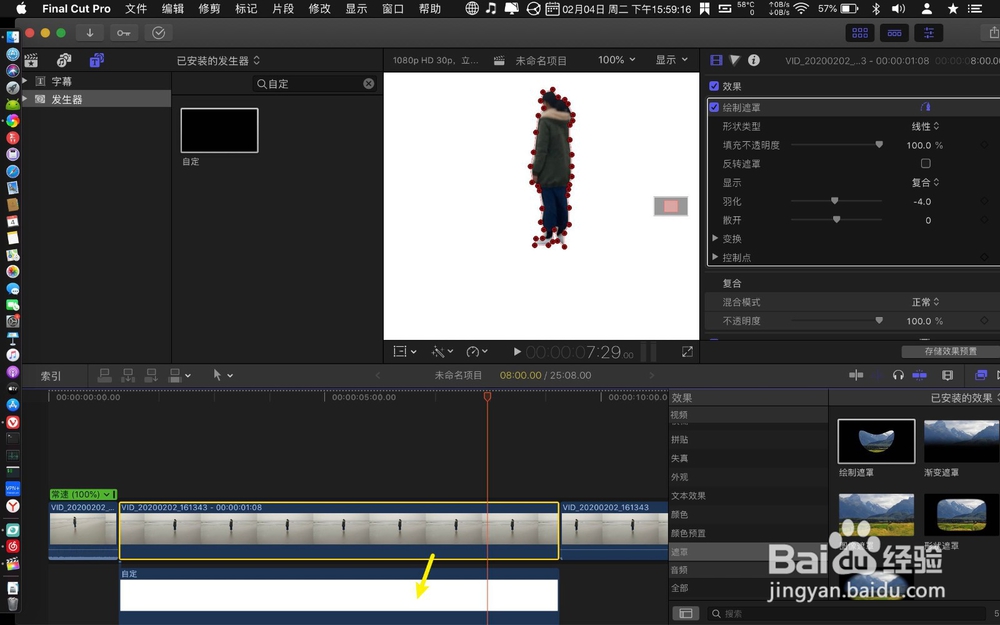The height and width of the screenshot is (625, 1000).
Task: Click the Connect clip to primary storyline
Action: coord(105,376)
